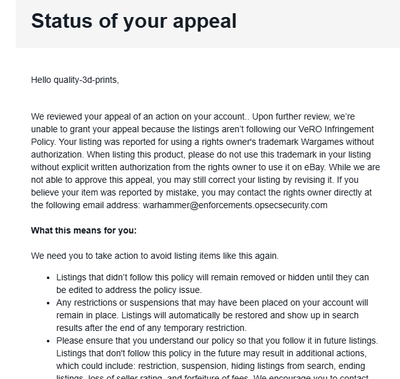Viewport: 400px width, 379px height.
Task: Click the sentence 'We need you to take action'
Action: (155, 256)
